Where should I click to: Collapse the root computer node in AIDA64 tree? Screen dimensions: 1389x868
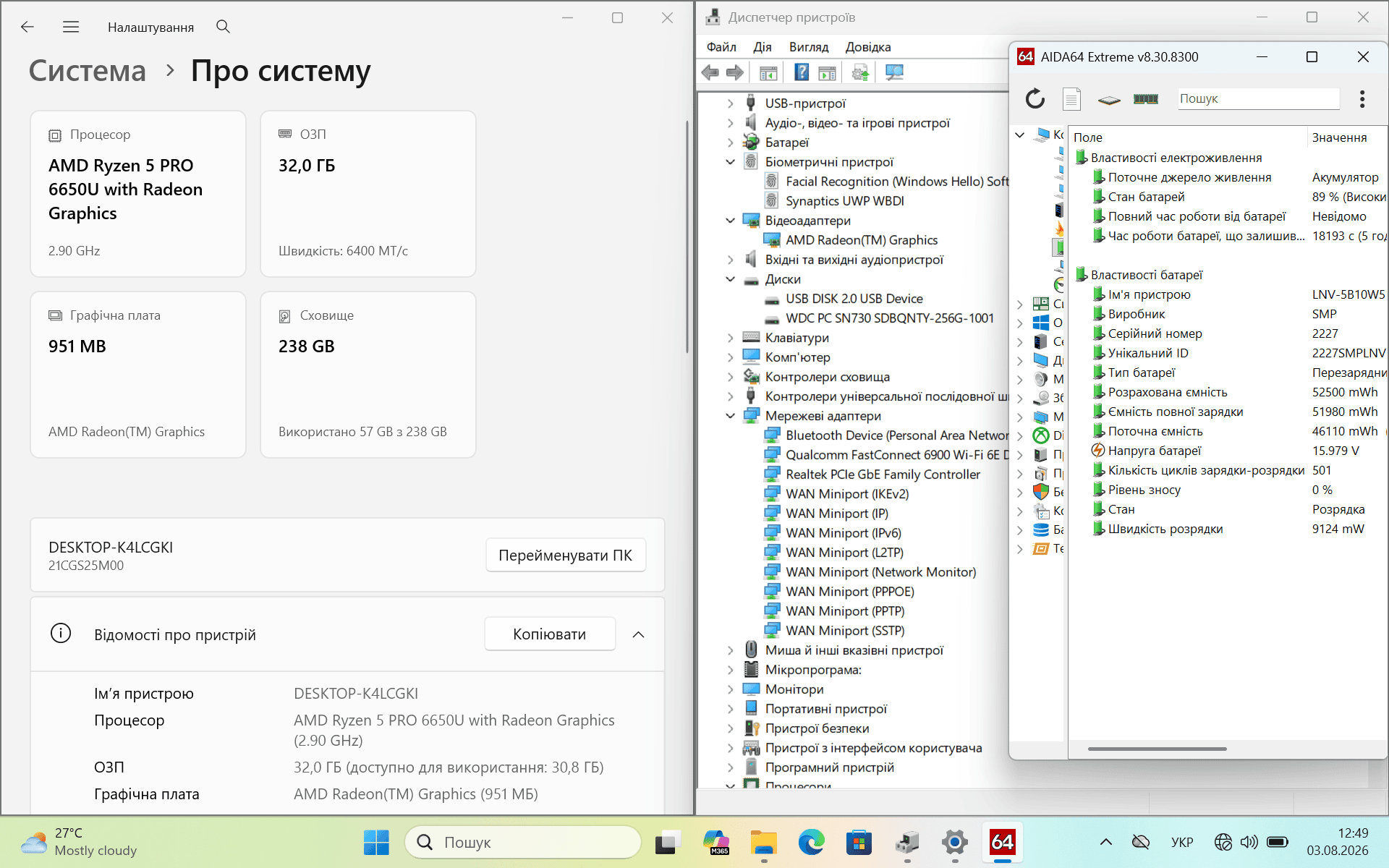1020,135
